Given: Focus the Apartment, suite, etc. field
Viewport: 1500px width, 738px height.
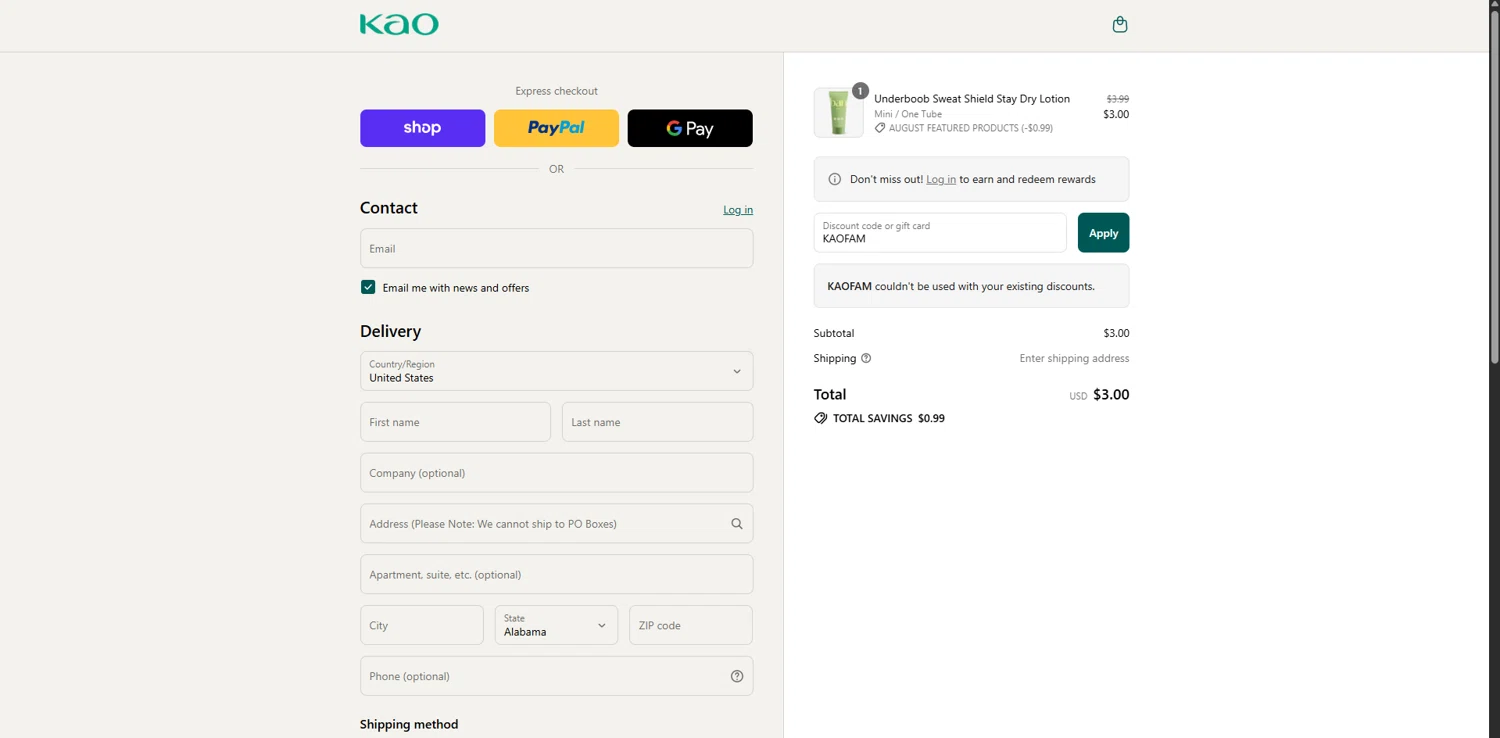Looking at the screenshot, I should (x=557, y=575).
